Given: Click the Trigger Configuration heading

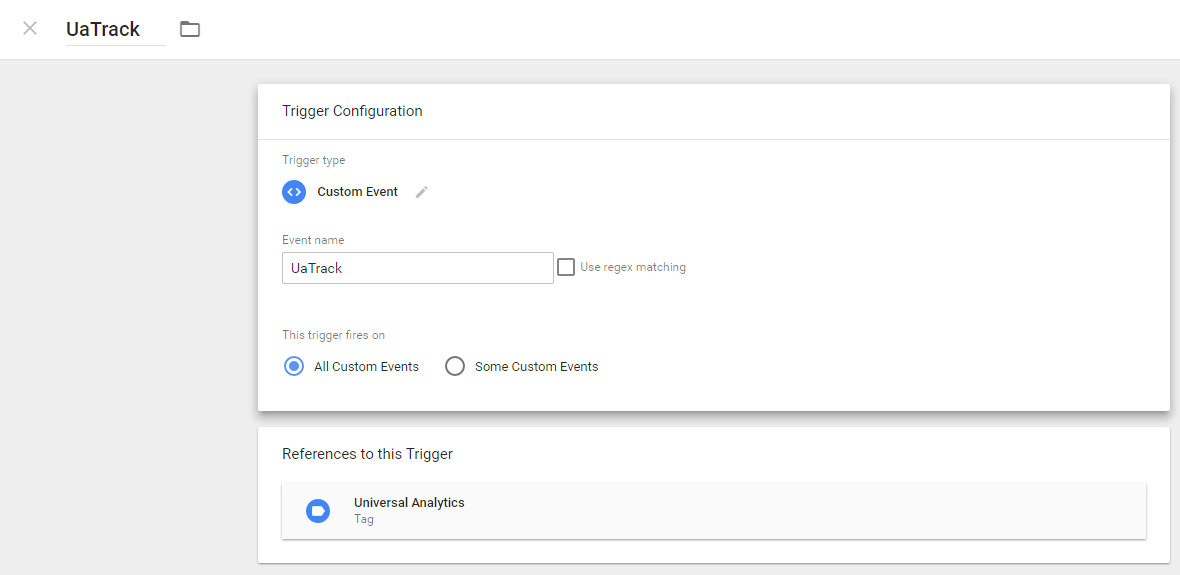Looking at the screenshot, I should 352,111.
